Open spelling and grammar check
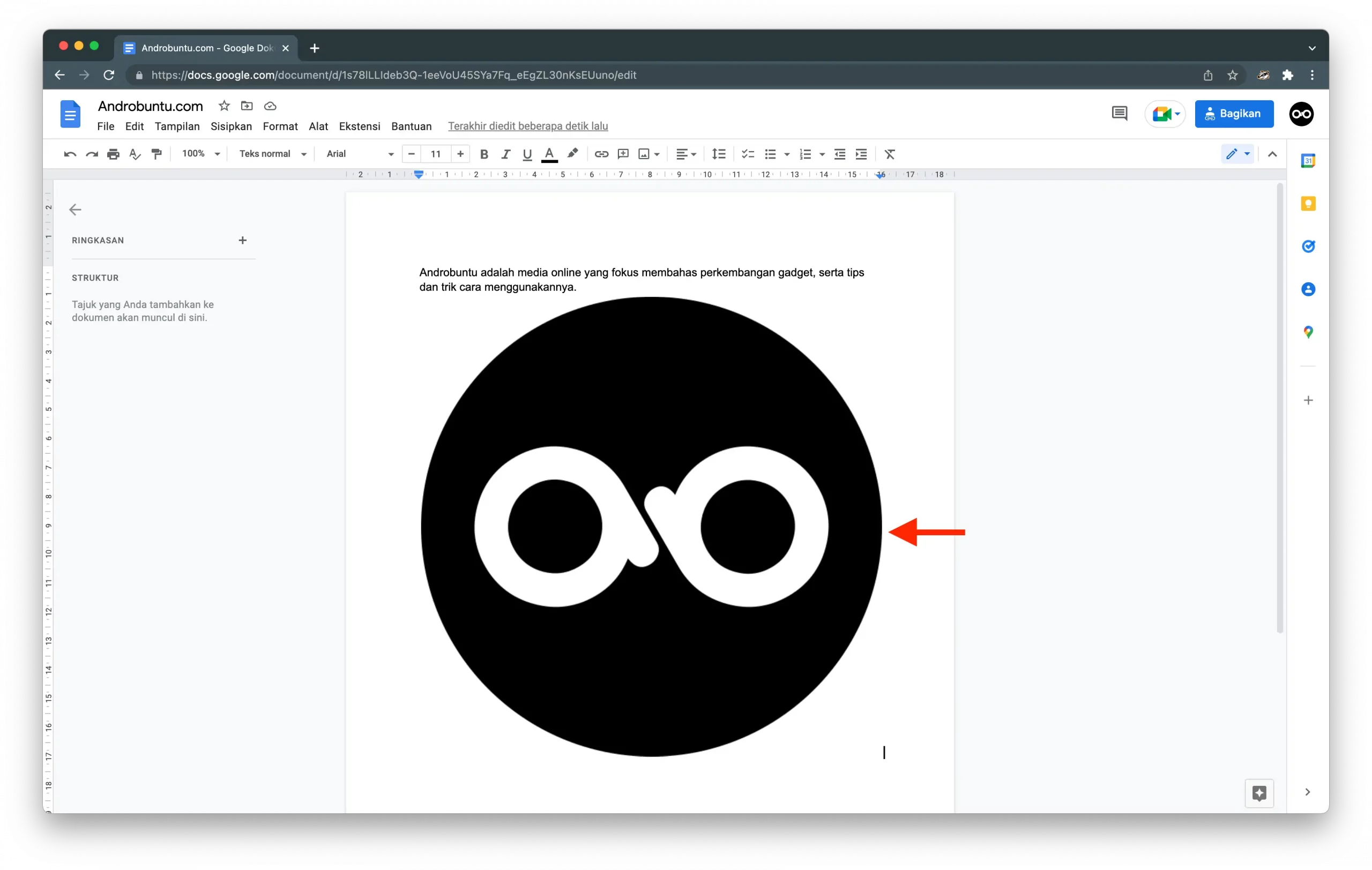Viewport: 1372px width, 870px height. point(135,154)
